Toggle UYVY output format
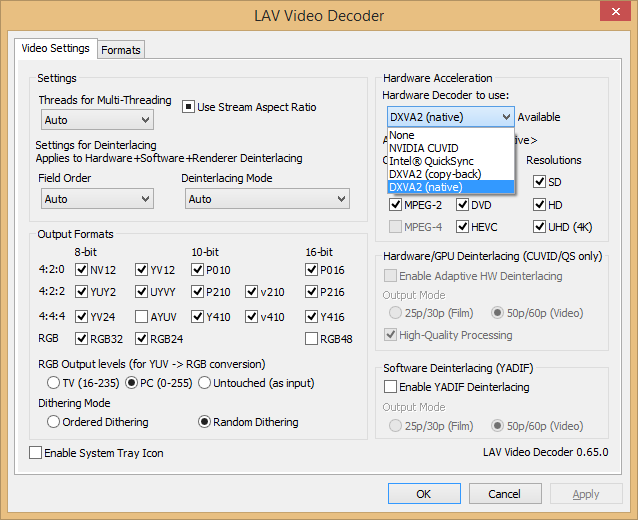This screenshot has width=638, height=520. tap(141, 292)
